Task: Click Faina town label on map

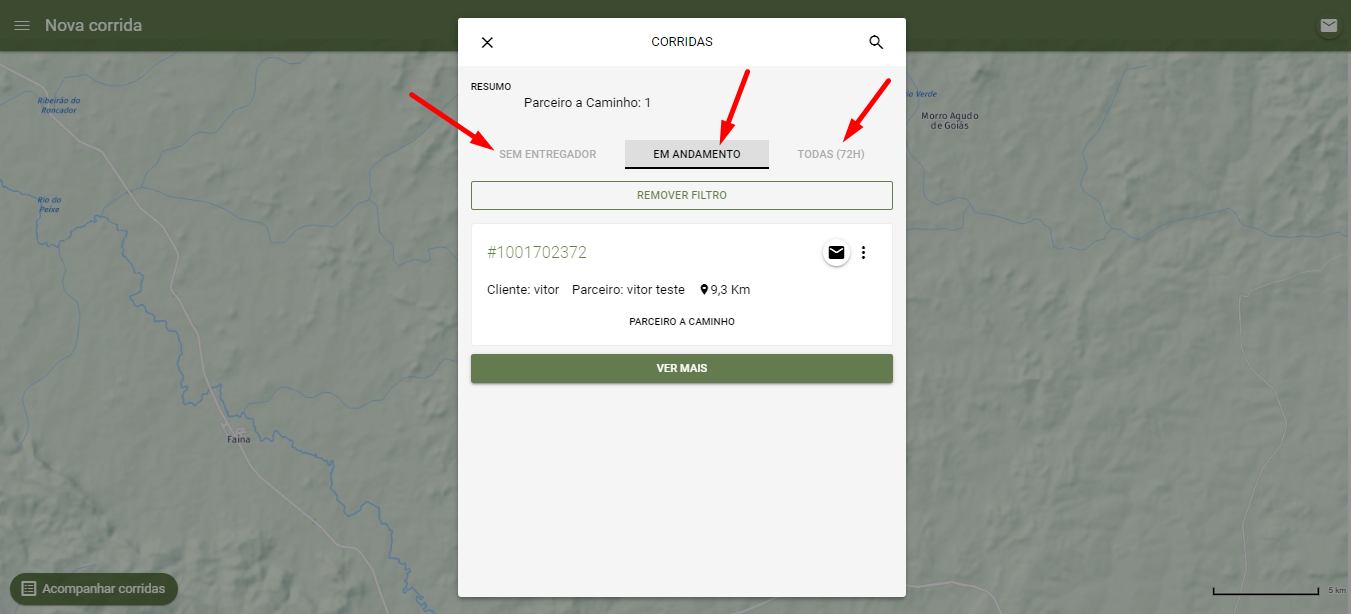Action: 239,439
